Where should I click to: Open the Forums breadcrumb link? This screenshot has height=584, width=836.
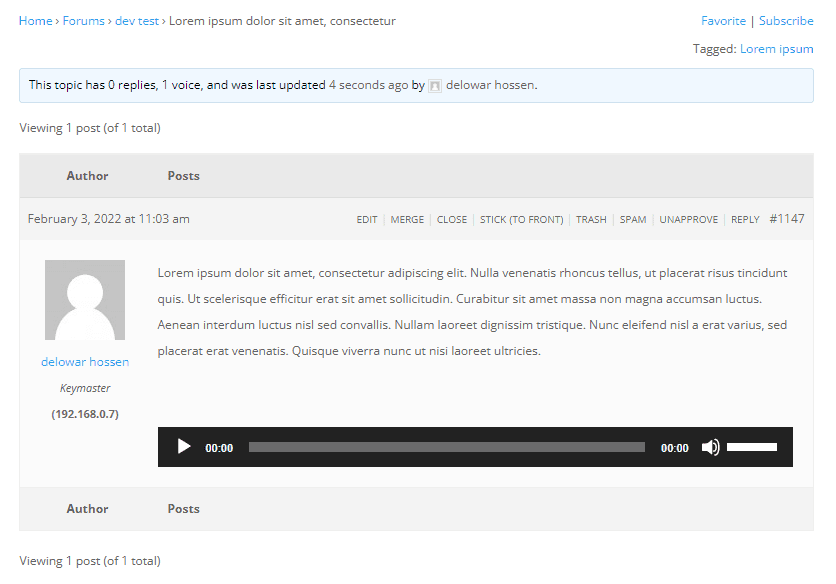point(84,21)
